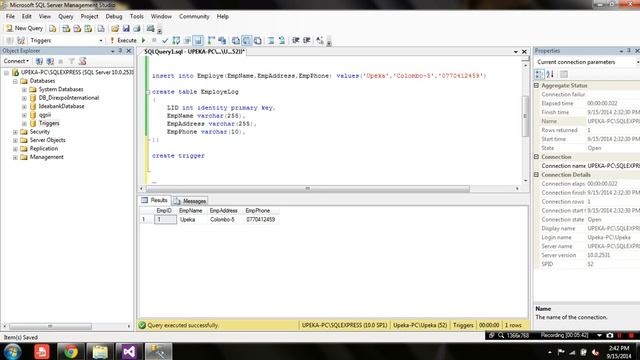The width and height of the screenshot is (640, 360).
Task: Click the Object Explorer Refresh icon
Action: coord(82,61)
